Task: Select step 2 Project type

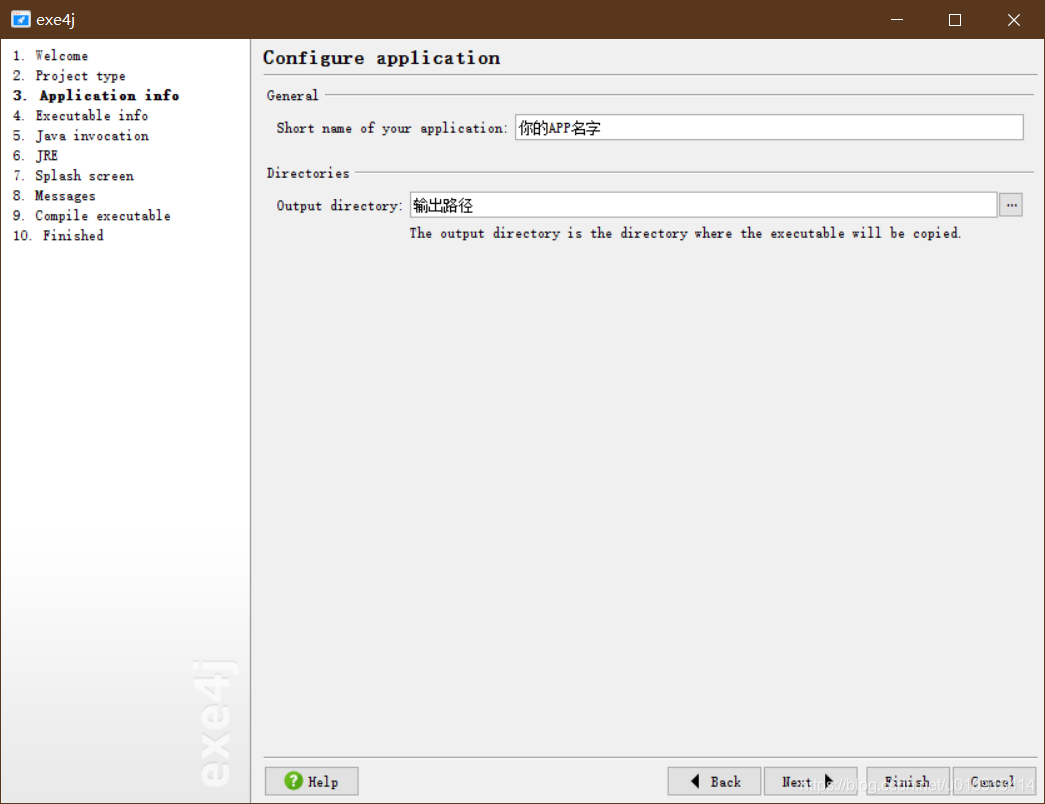Action: click(69, 76)
